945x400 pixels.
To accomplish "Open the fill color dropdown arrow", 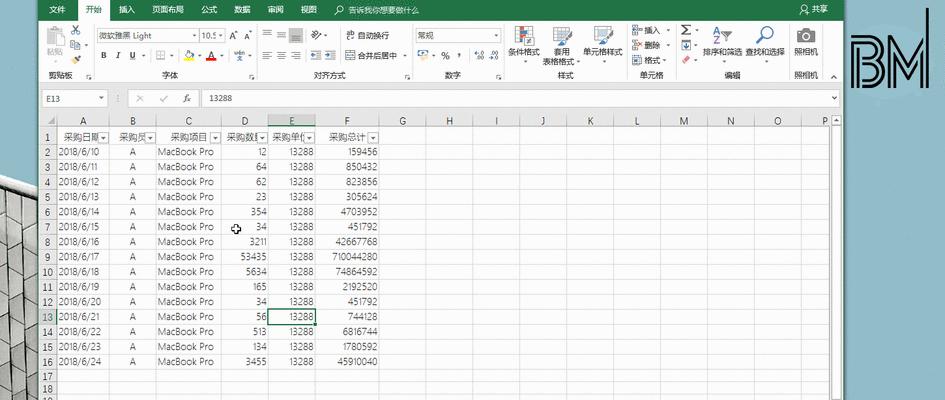I will coord(199,55).
